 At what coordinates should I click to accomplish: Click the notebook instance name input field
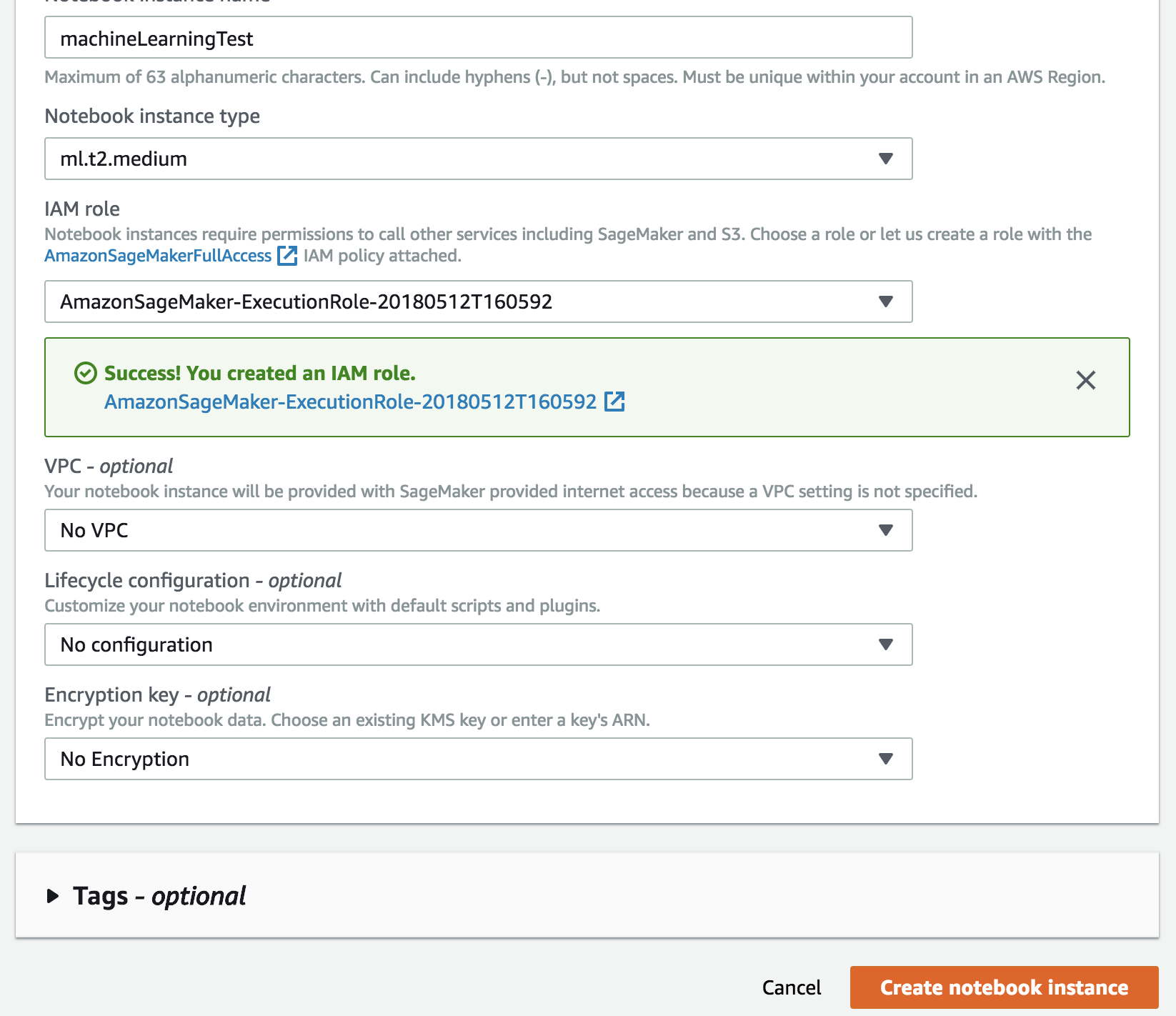pos(477,38)
